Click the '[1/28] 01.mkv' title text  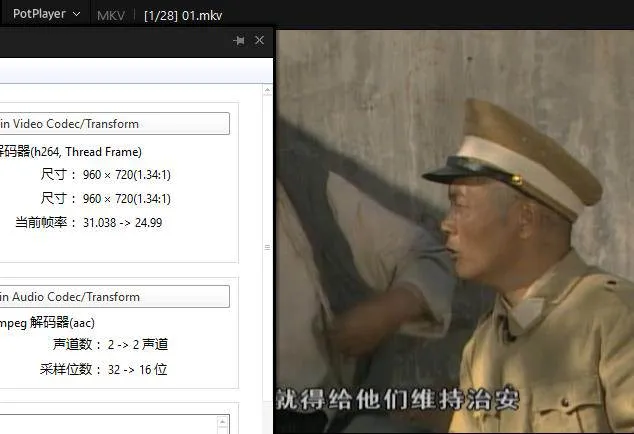coord(183,16)
